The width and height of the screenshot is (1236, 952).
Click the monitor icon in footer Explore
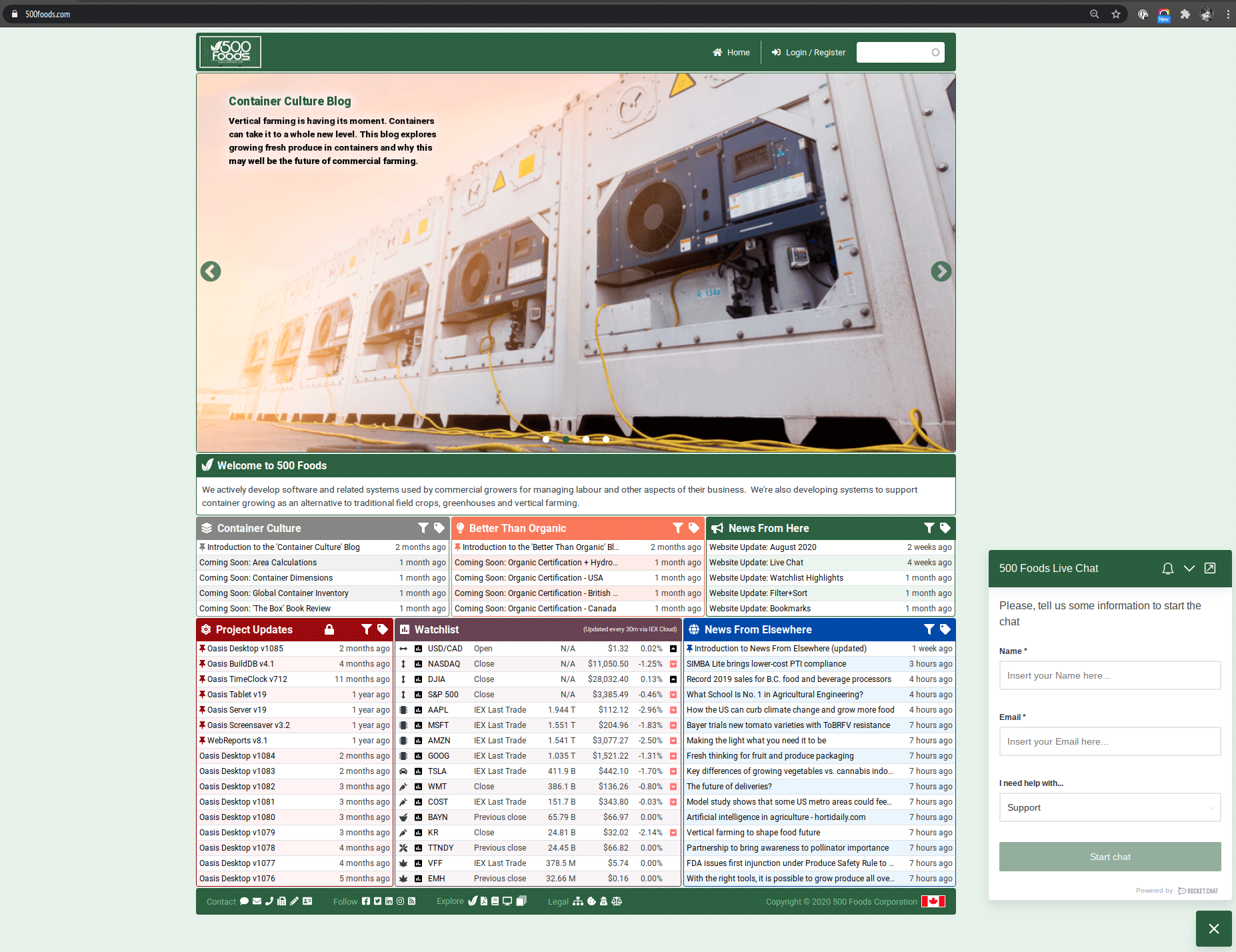(507, 901)
